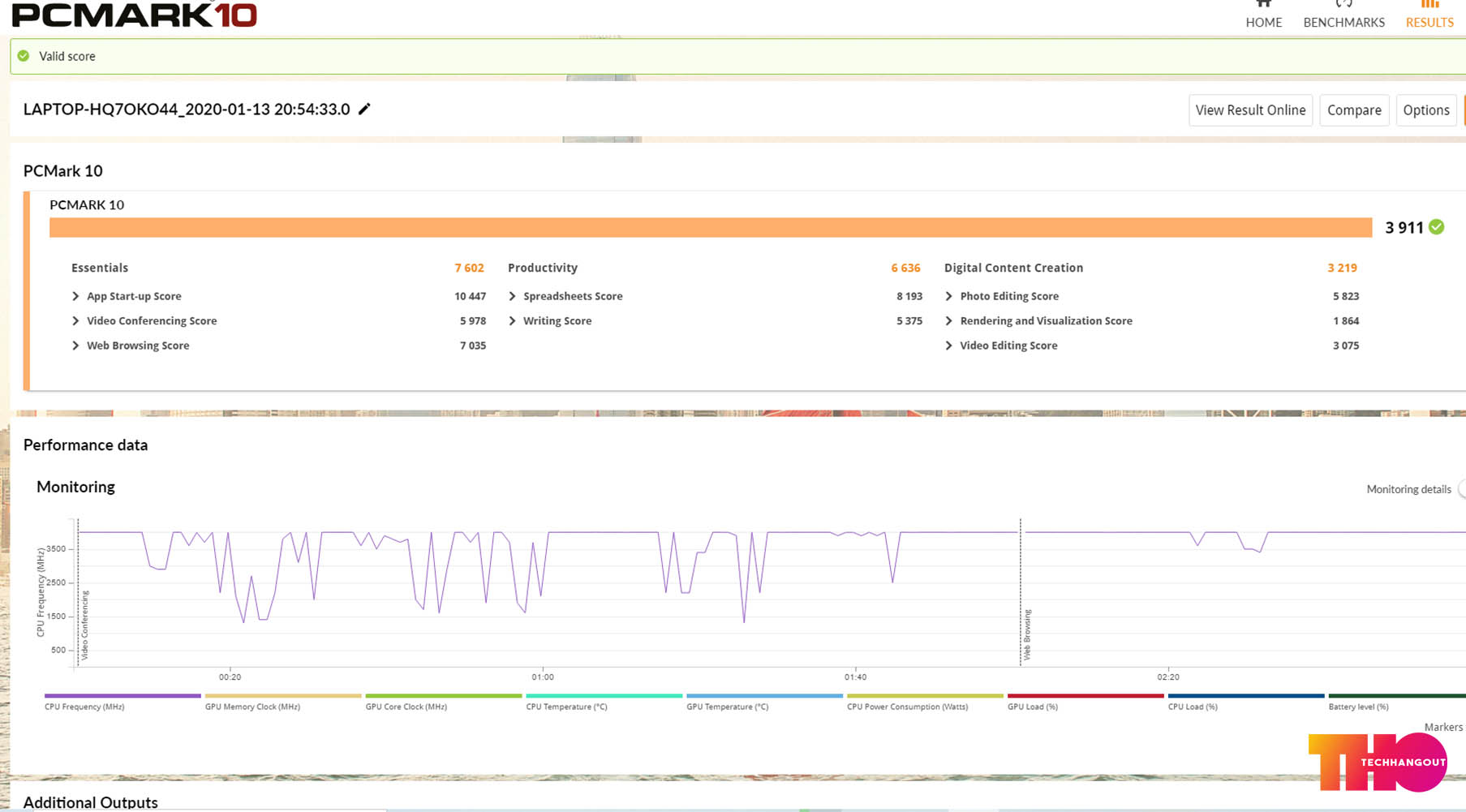Open the HOME tab
This screenshot has width=1466, height=812.
(x=1264, y=15)
